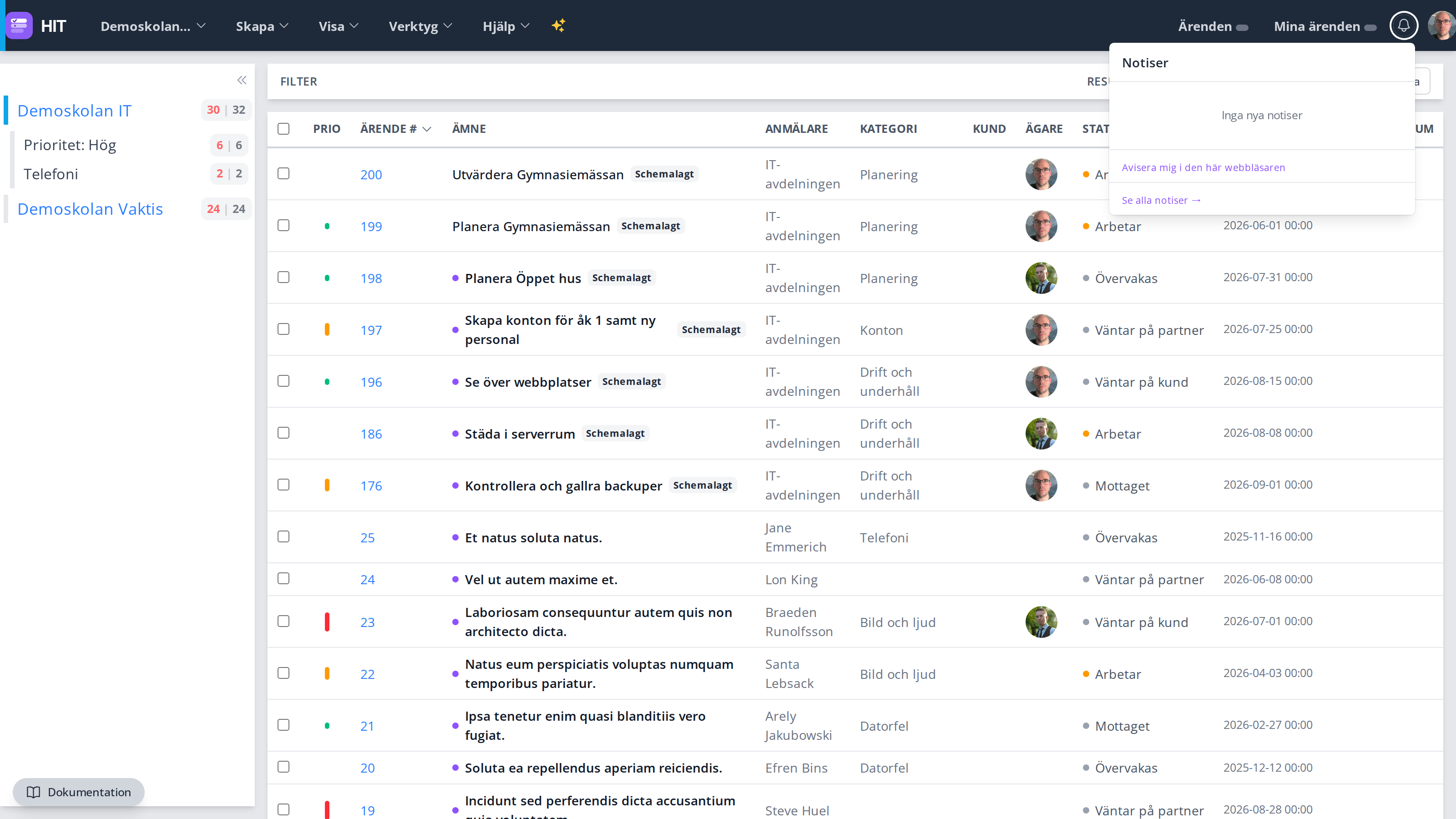This screenshot has width=1456, height=819.
Task: Click the green priority dot on ticket 199
Action: tap(327, 226)
